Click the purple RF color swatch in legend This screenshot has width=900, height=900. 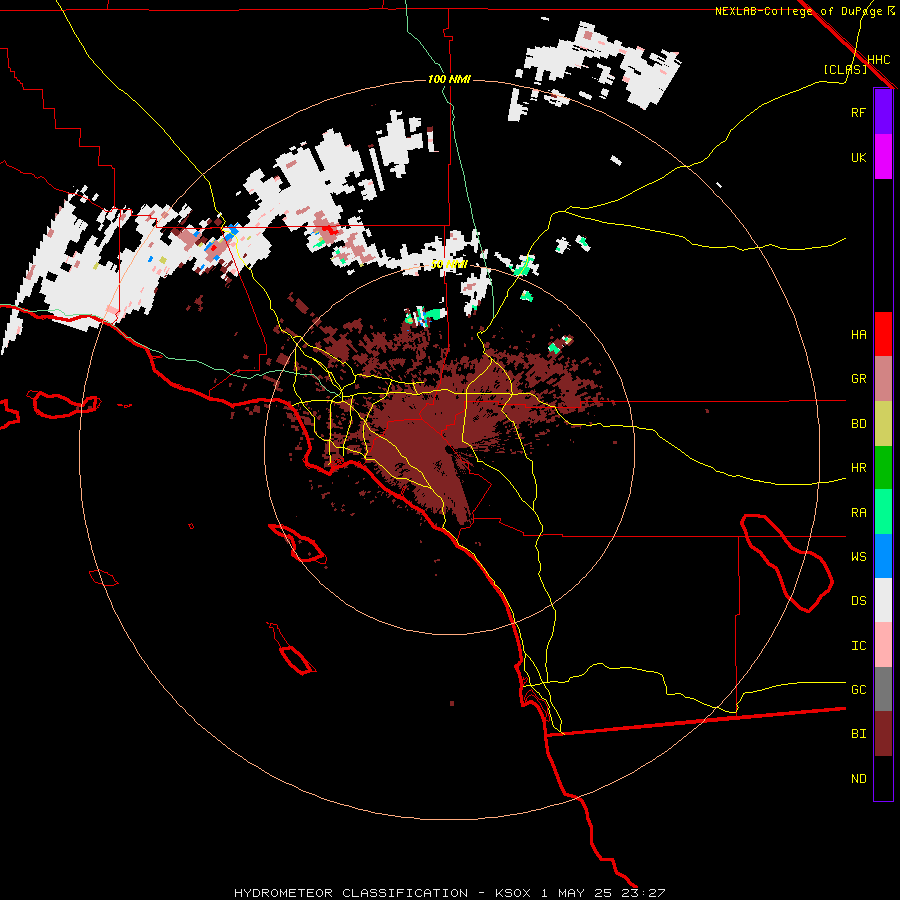point(883,112)
